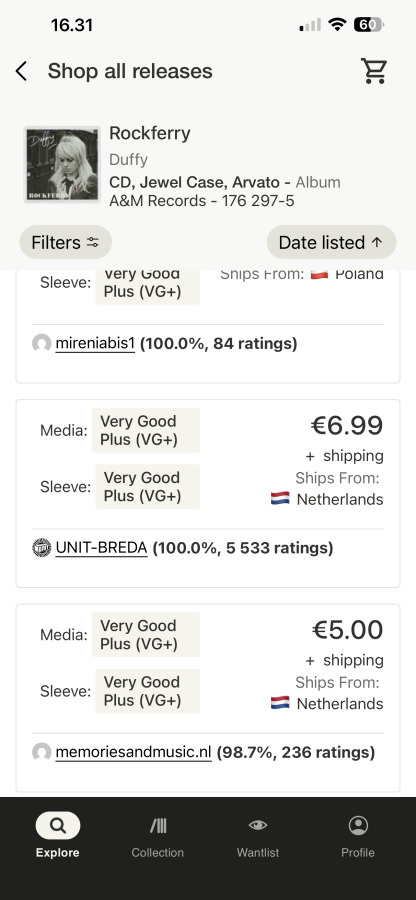Select the €6.99 listing price
Screen dimensions: 416x900
pyautogui.click(x=347, y=425)
